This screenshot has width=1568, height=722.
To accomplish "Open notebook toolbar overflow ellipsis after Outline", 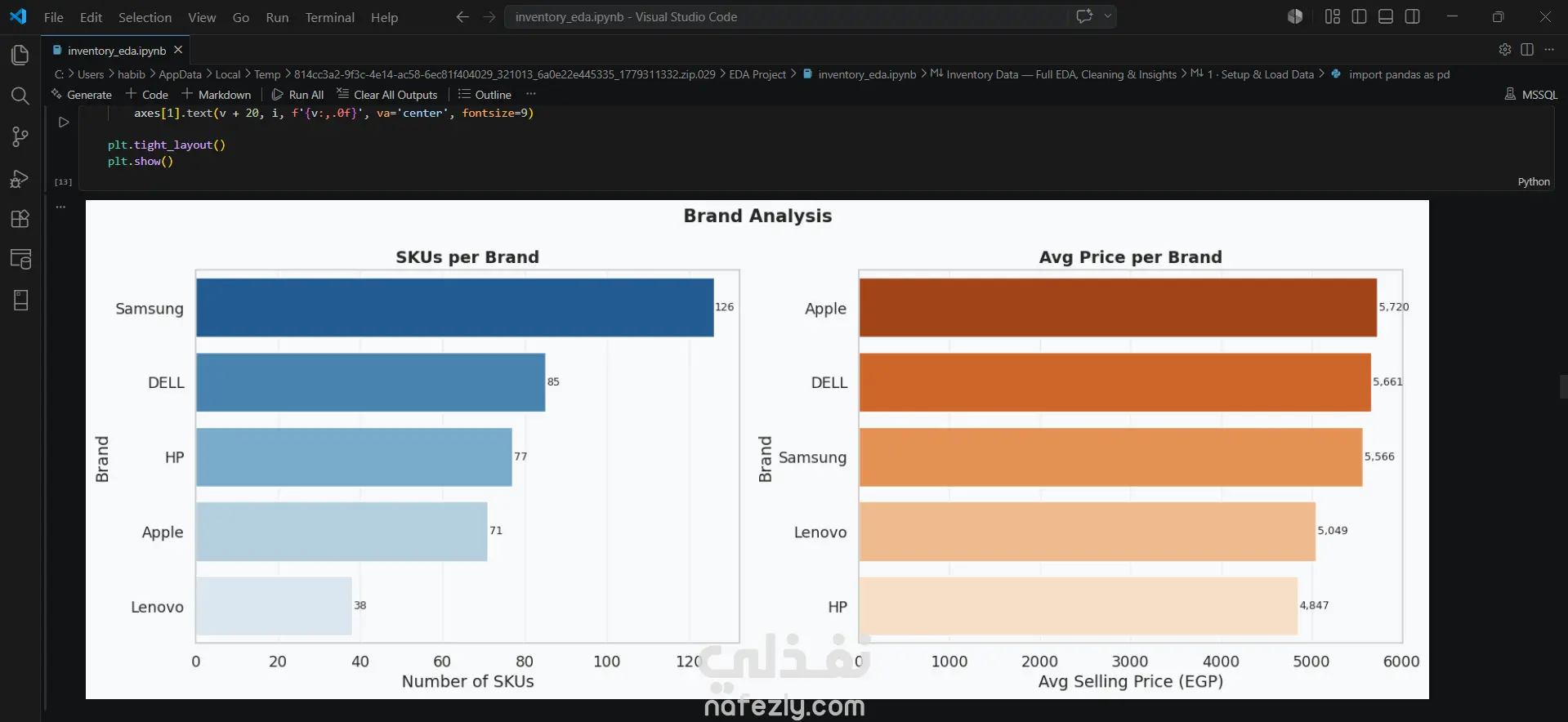I will pyautogui.click(x=531, y=95).
